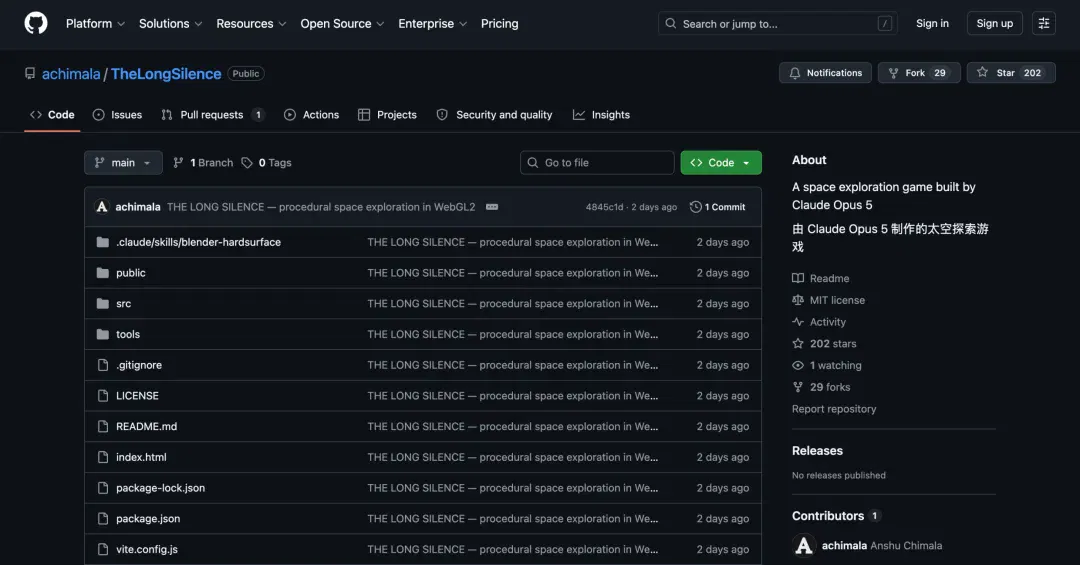
Task: Click file icon beside package.json
Action: (103, 519)
